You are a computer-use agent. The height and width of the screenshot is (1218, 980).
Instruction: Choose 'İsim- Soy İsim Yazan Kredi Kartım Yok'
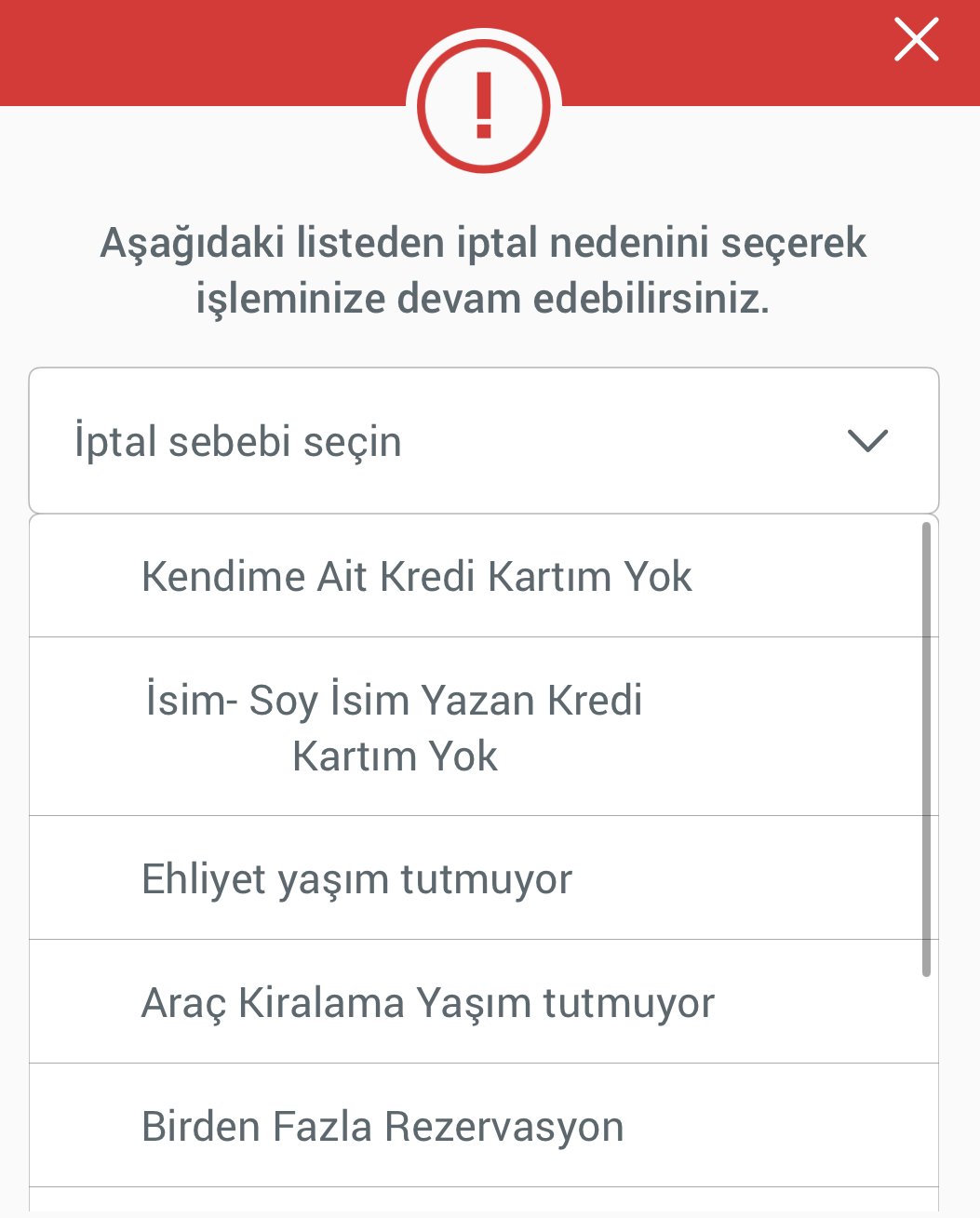pos(484,727)
